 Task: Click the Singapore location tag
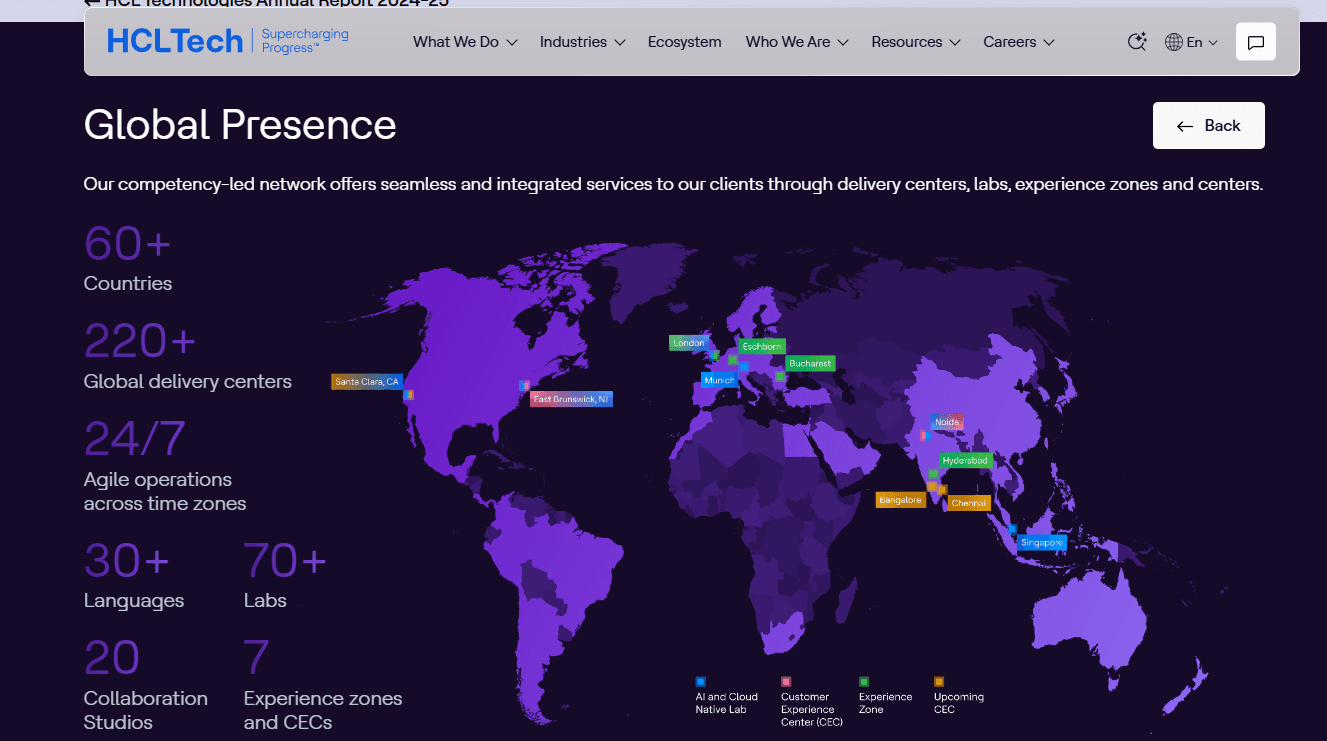tap(1042, 543)
